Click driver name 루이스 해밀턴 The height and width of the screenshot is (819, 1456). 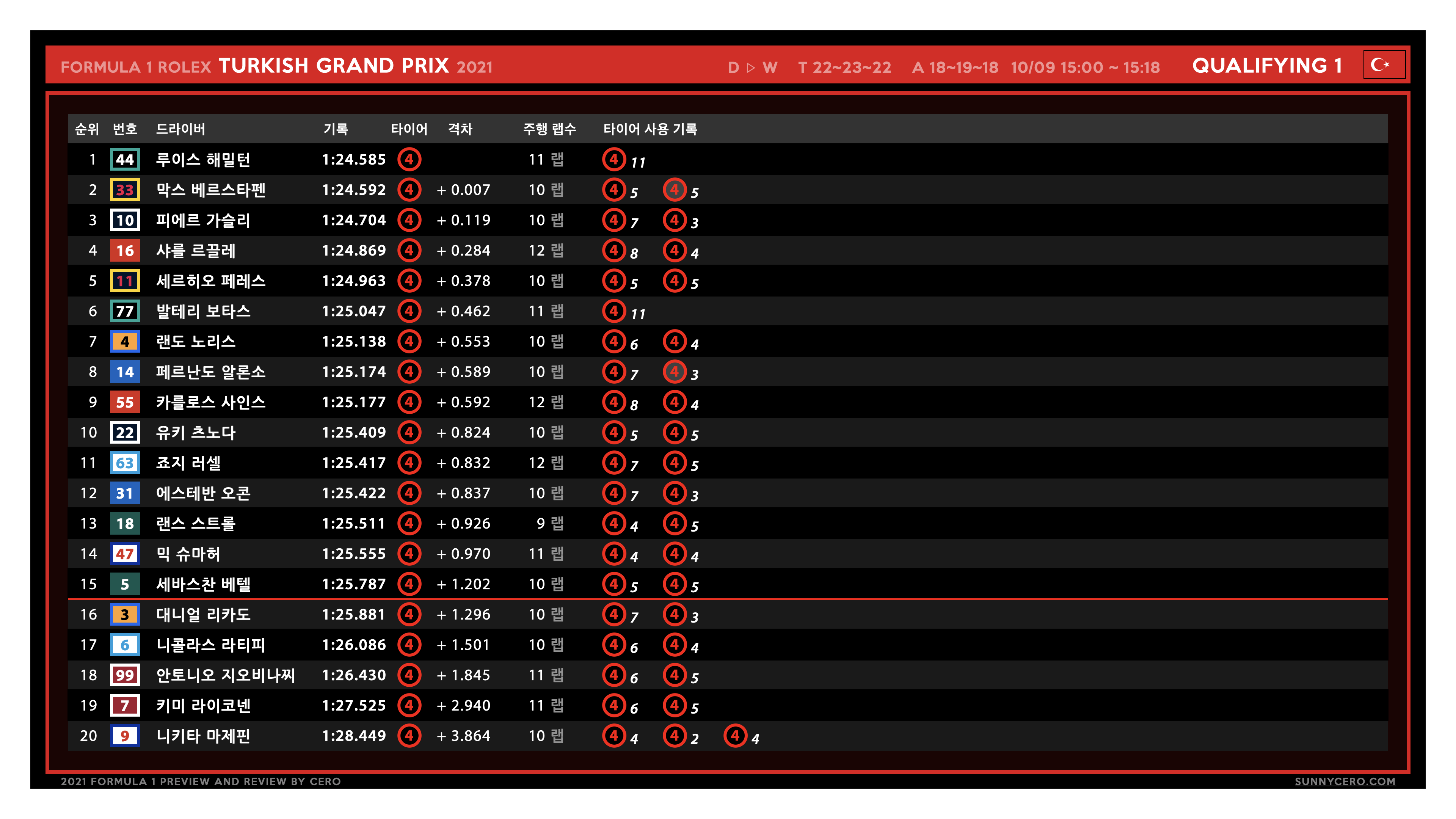click(x=203, y=160)
